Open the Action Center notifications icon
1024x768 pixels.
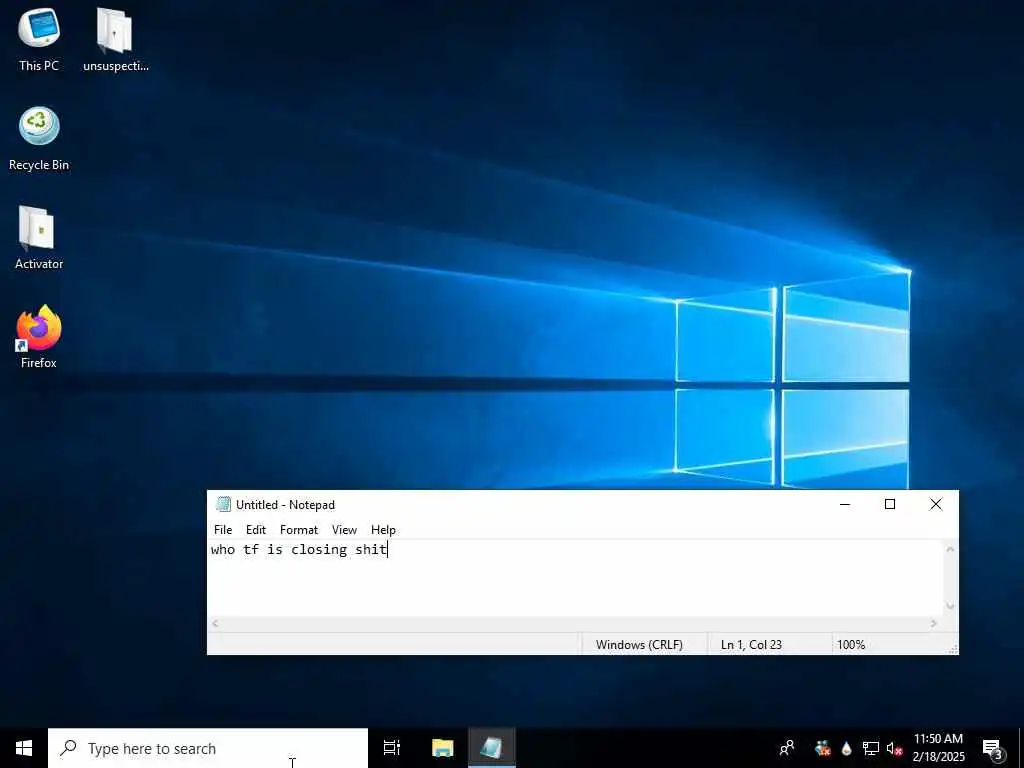coord(992,748)
